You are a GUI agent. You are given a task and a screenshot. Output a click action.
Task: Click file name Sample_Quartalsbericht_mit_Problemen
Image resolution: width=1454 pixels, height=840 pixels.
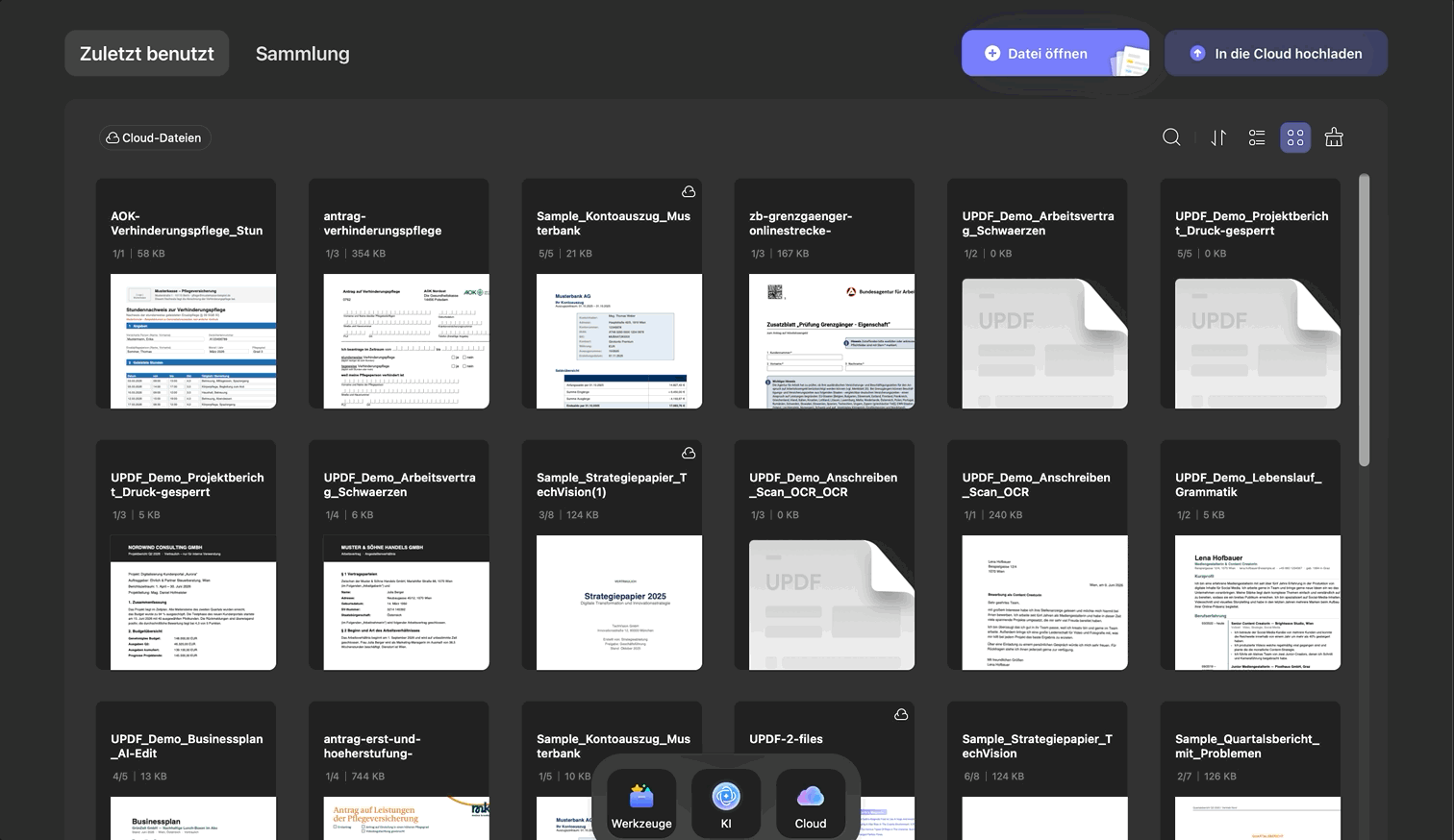pyautogui.click(x=1247, y=746)
